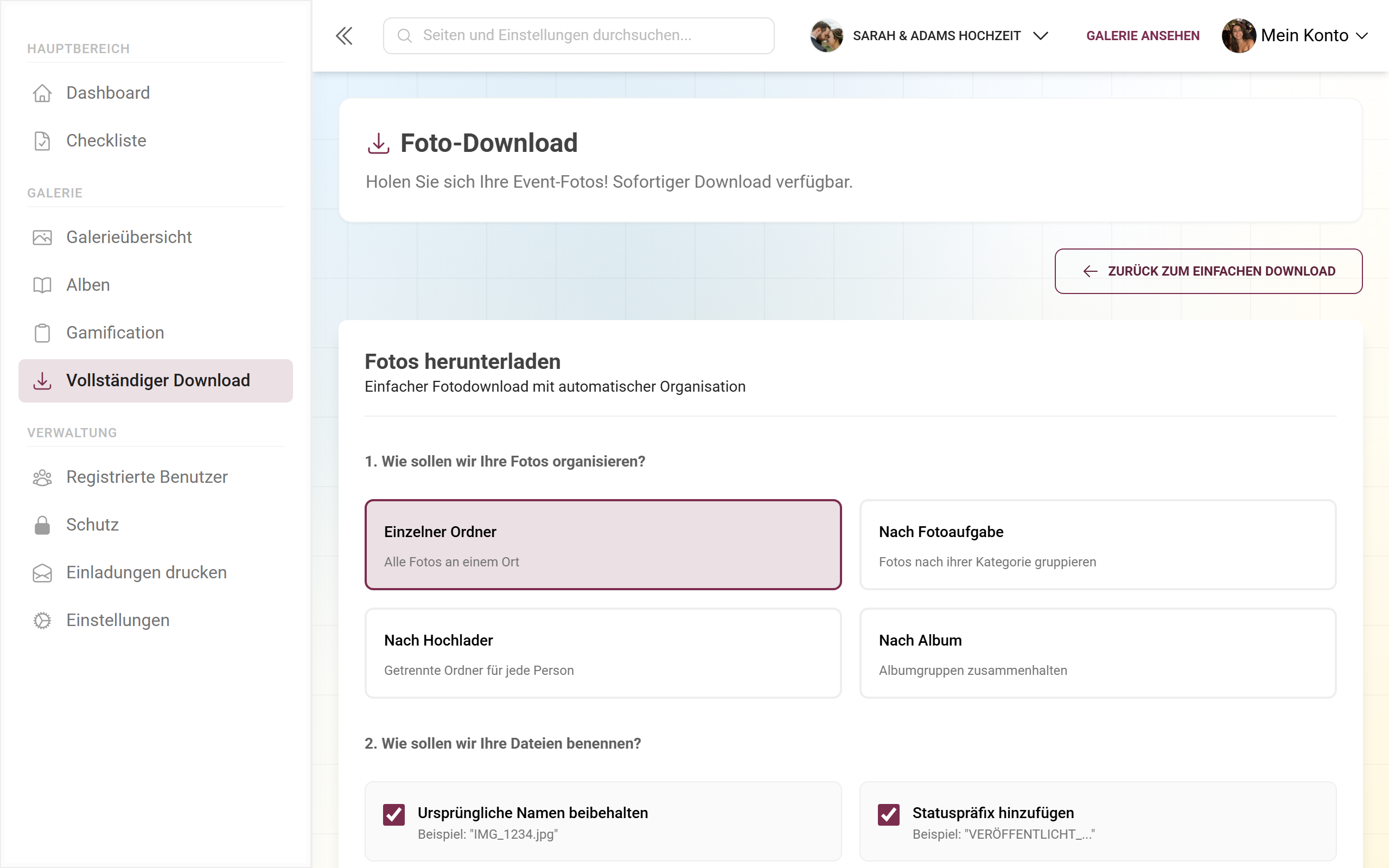Click the Einstellungen gear icon

[42, 620]
